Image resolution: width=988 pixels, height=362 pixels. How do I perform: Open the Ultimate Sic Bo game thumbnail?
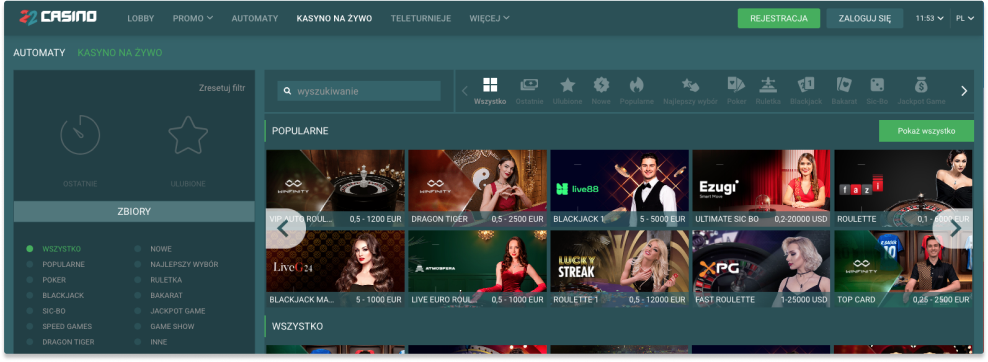click(x=761, y=188)
